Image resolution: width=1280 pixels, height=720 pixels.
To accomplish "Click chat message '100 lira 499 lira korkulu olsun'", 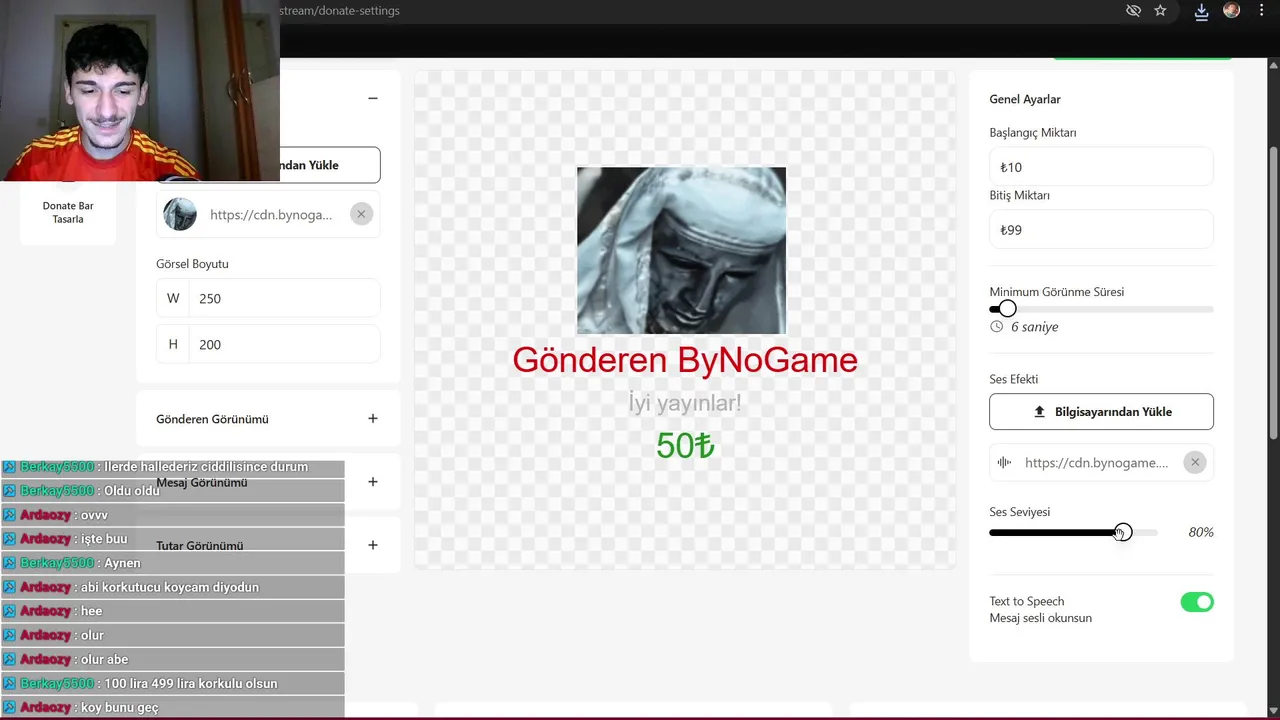I will pos(190,684).
